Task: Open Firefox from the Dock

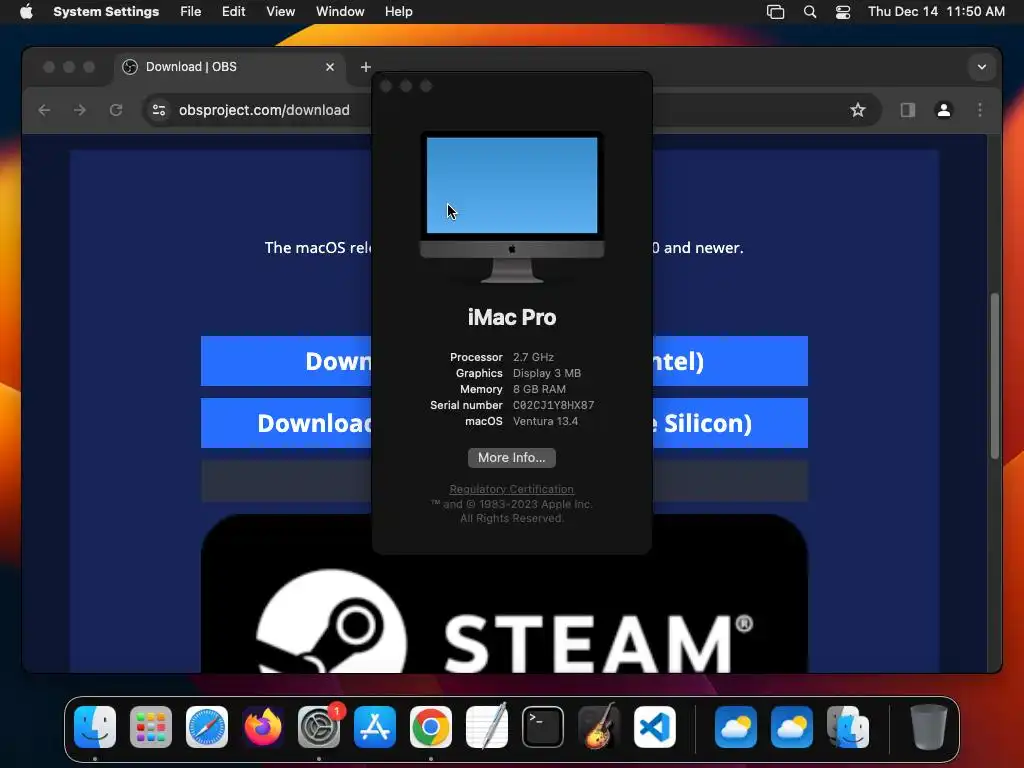Action: (x=263, y=727)
